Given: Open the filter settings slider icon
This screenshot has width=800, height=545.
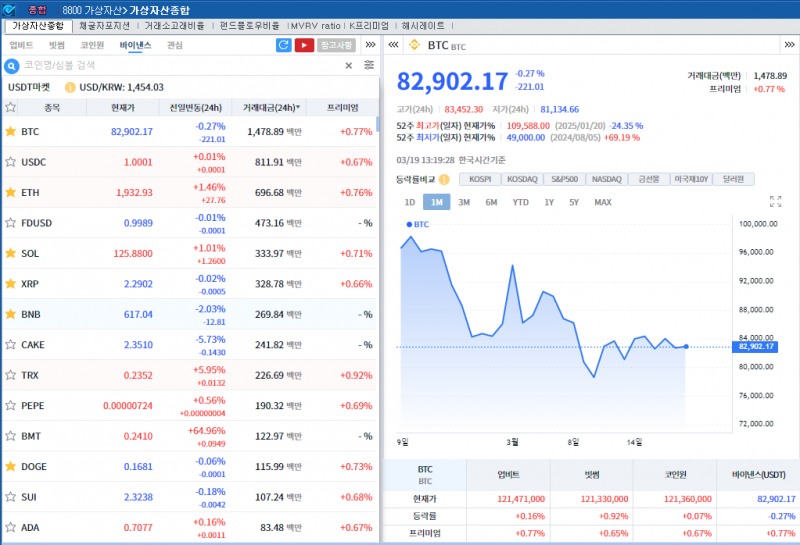Looking at the screenshot, I should pos(369,65).
